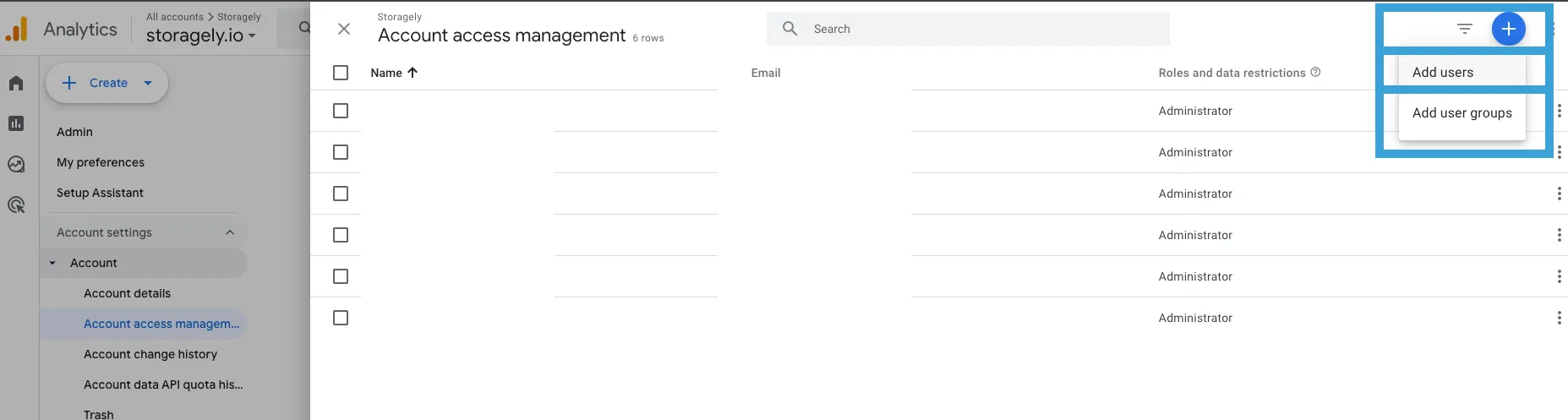
Task: Open the Explore icon in the sidebar
Action: (16, 164)
